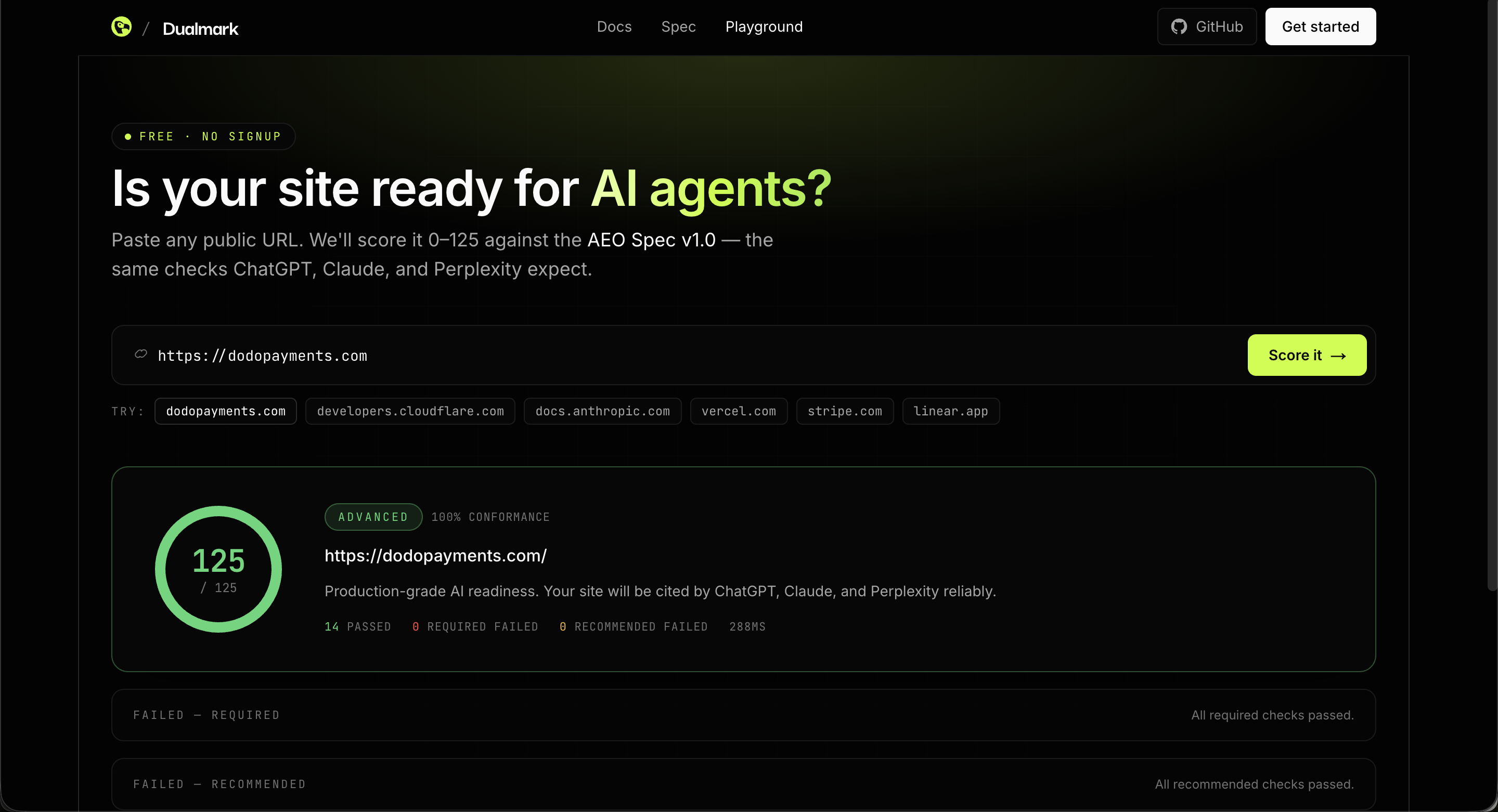Click the Score it button
Image resolution: width=1498 pixels, height=812 pixels.
point(1307,355)
